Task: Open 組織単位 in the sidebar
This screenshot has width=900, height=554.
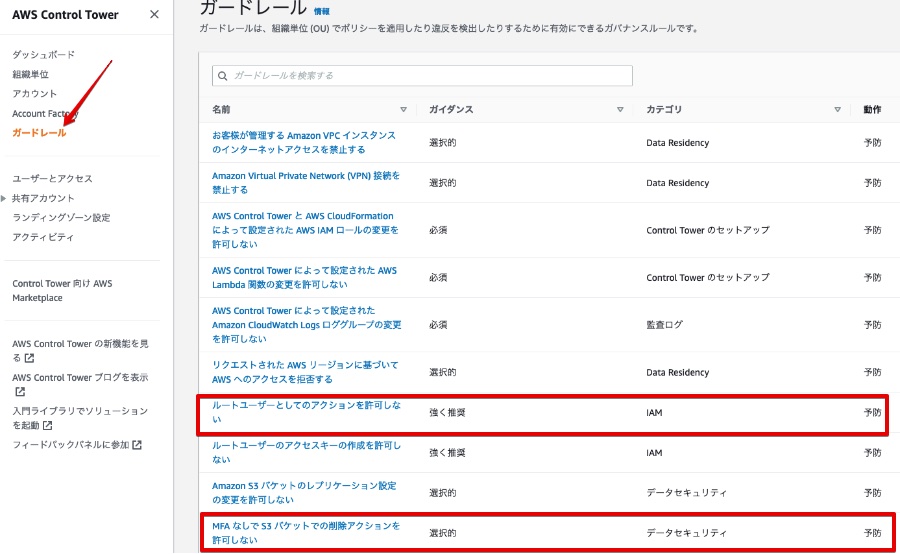Action: (x=30, y=74)
